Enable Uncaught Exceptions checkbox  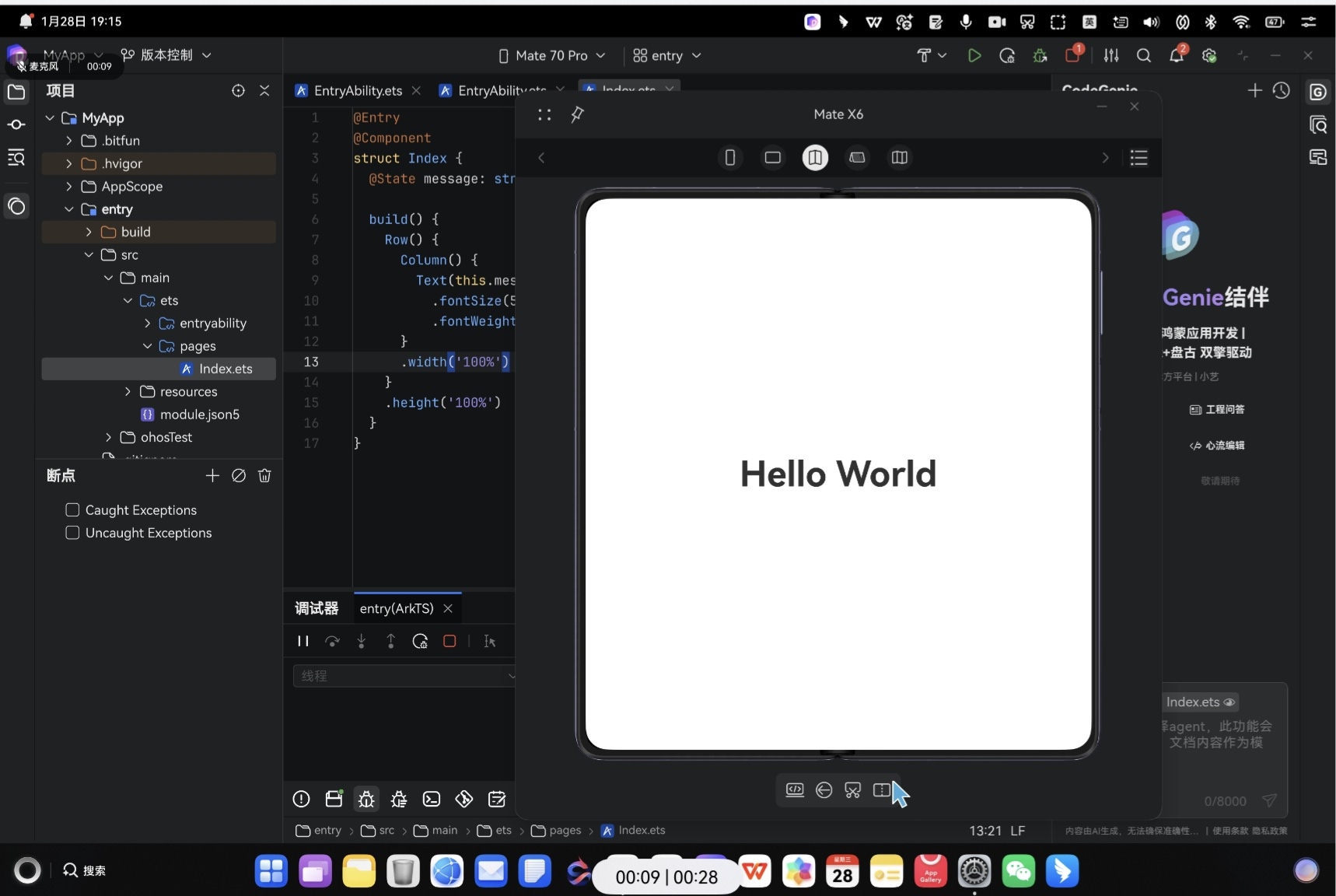point(73,533)
